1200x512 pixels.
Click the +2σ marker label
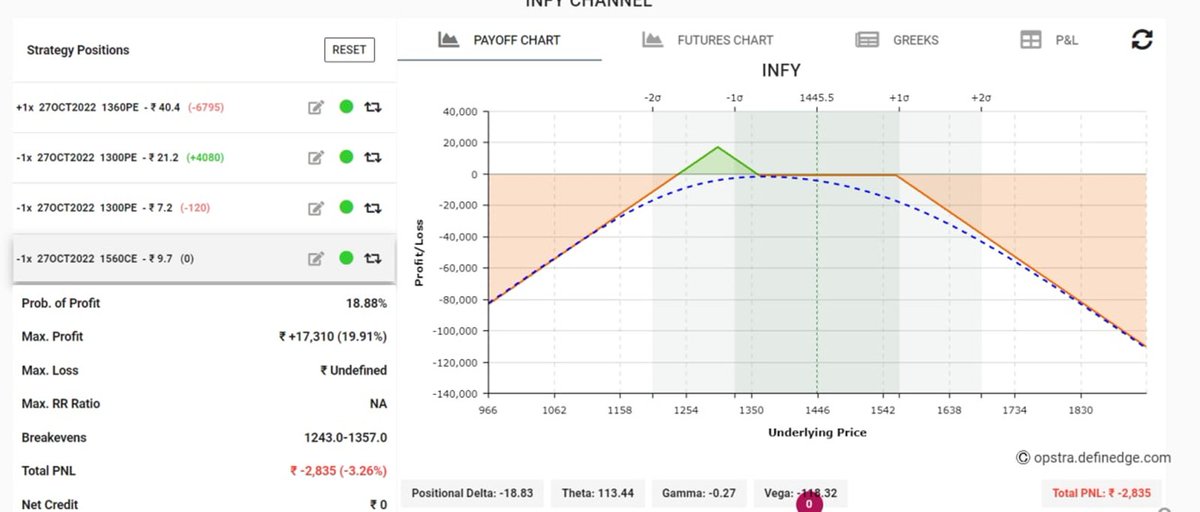980,98
